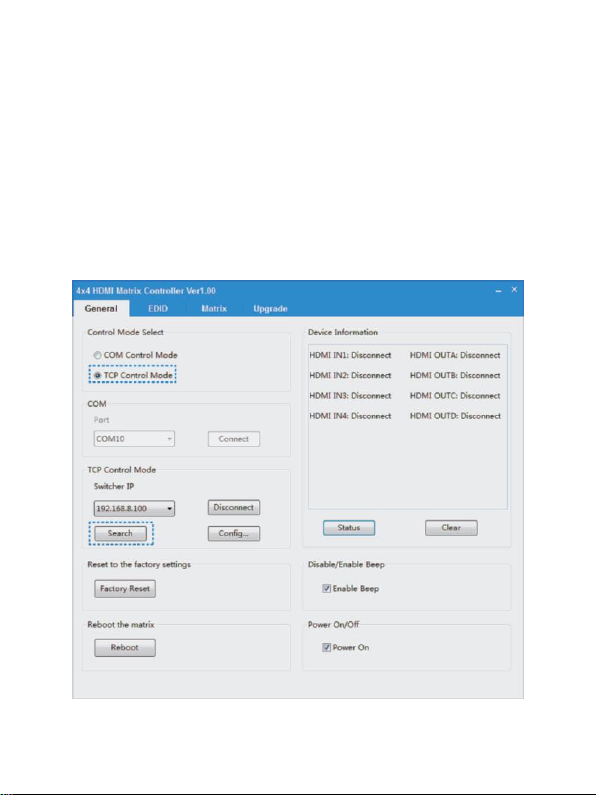Select TCP Control Mode radio button
The image size is (596, 795).
97,375
